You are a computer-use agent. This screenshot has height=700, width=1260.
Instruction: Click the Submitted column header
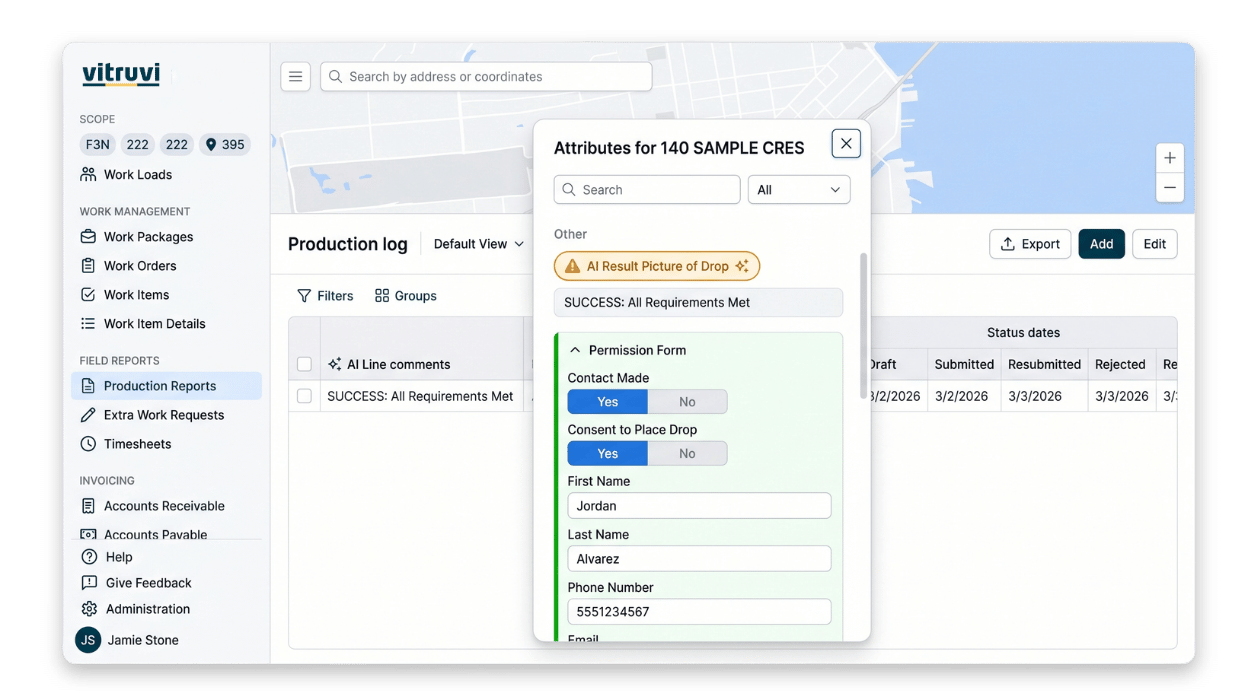click(x=964, y=365)
